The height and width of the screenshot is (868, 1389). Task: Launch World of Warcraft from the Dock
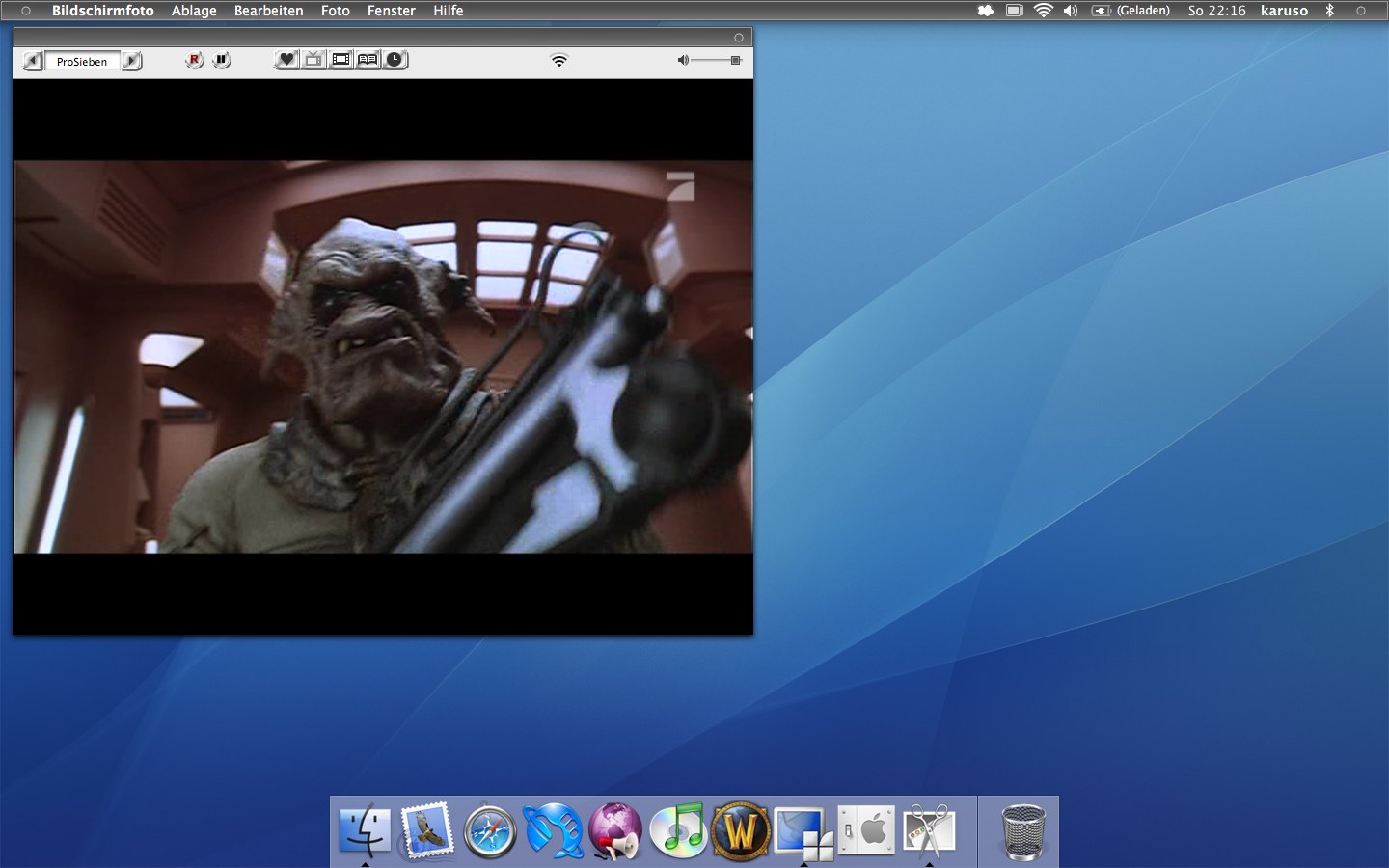741,830
